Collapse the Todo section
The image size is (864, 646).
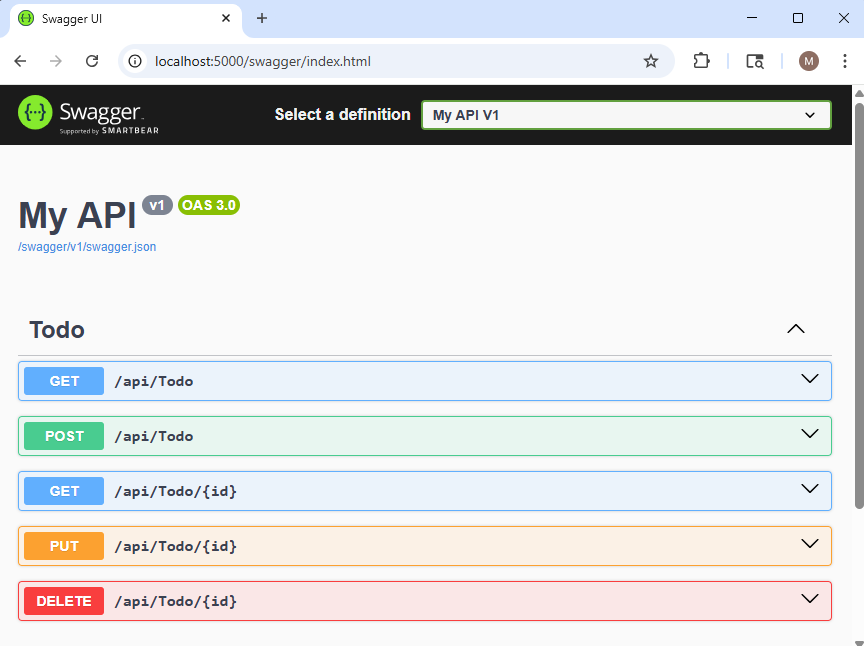(x=795, y=328)
